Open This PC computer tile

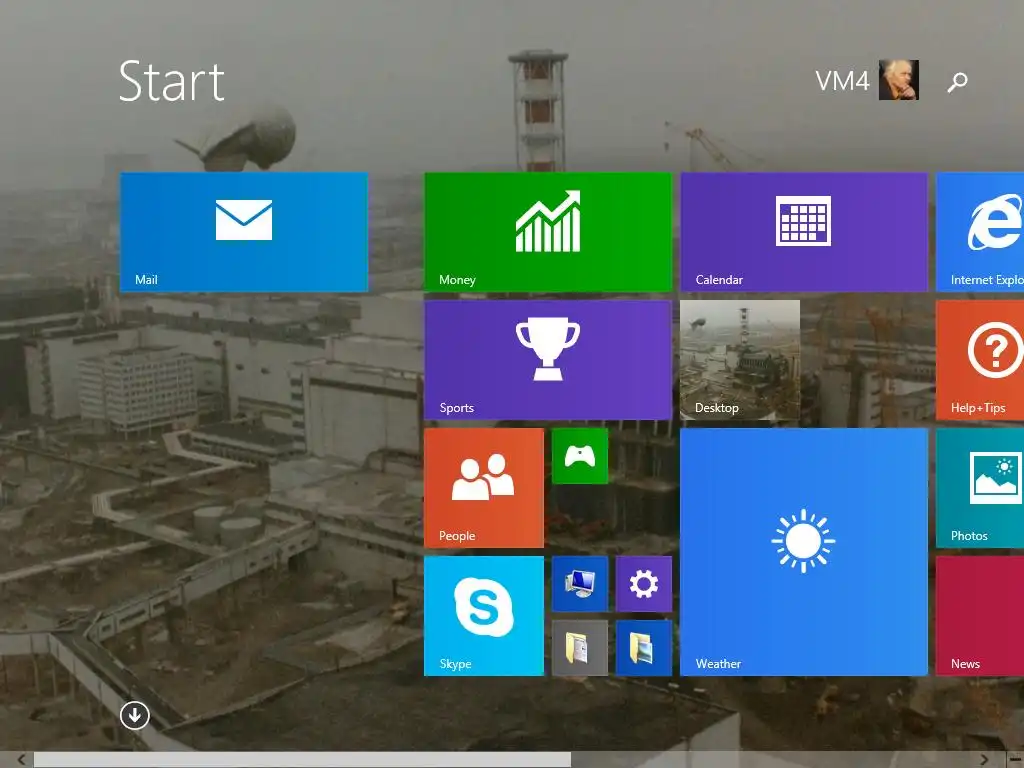pyautogui.click(x=580, y=584)
